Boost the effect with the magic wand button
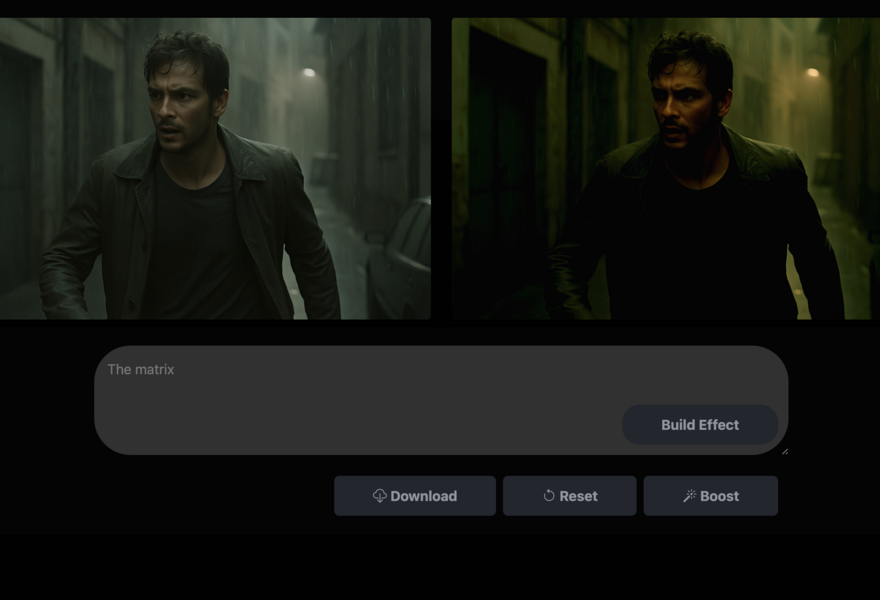 pyautogui.click(x=711, y=496)
